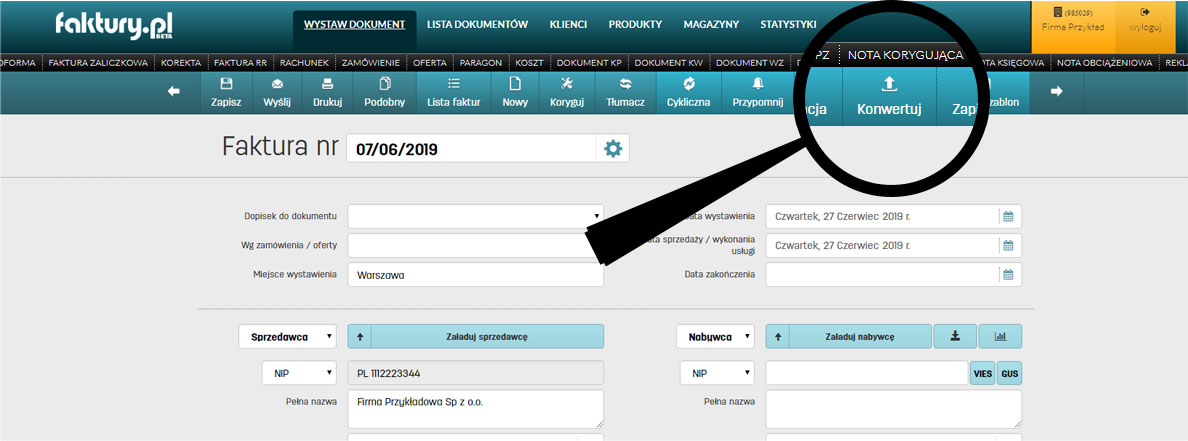Open the Klienci menu
This screenshot has height=441, width=1188.
click(x=568, y=24)
